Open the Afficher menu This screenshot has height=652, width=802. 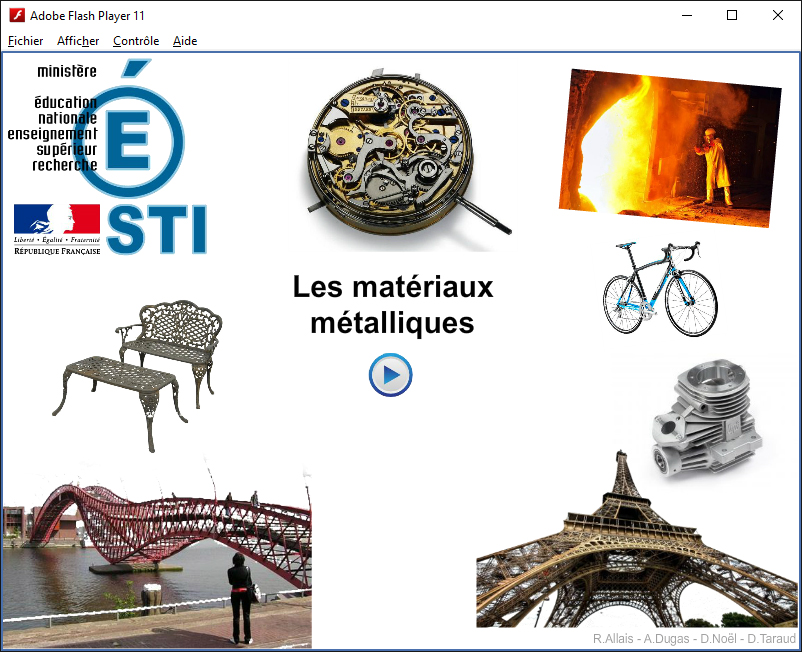click(78, 41)
